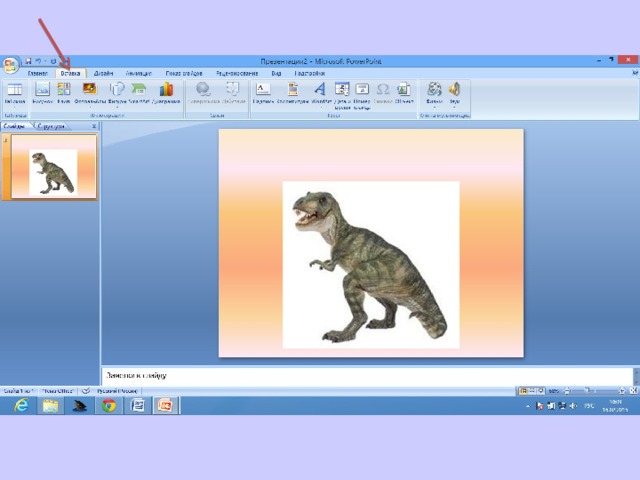
Task: Show the Слайды pane tab
Action: [x=15, y=126]
